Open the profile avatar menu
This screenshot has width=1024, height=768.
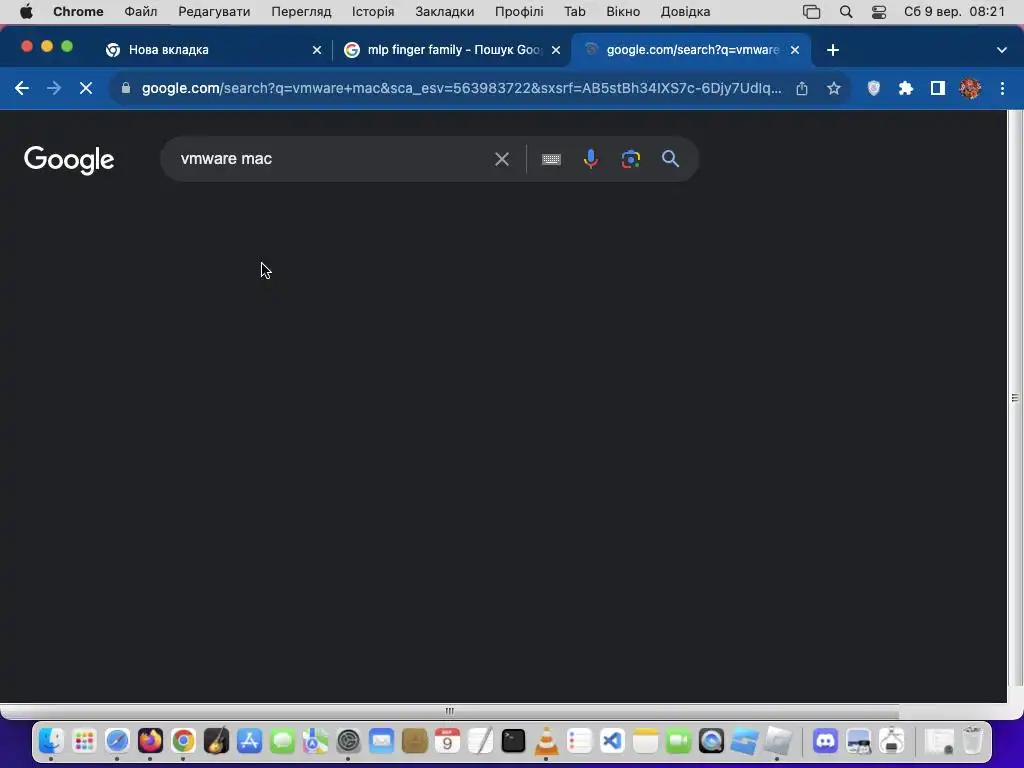[x=970, y=88]
